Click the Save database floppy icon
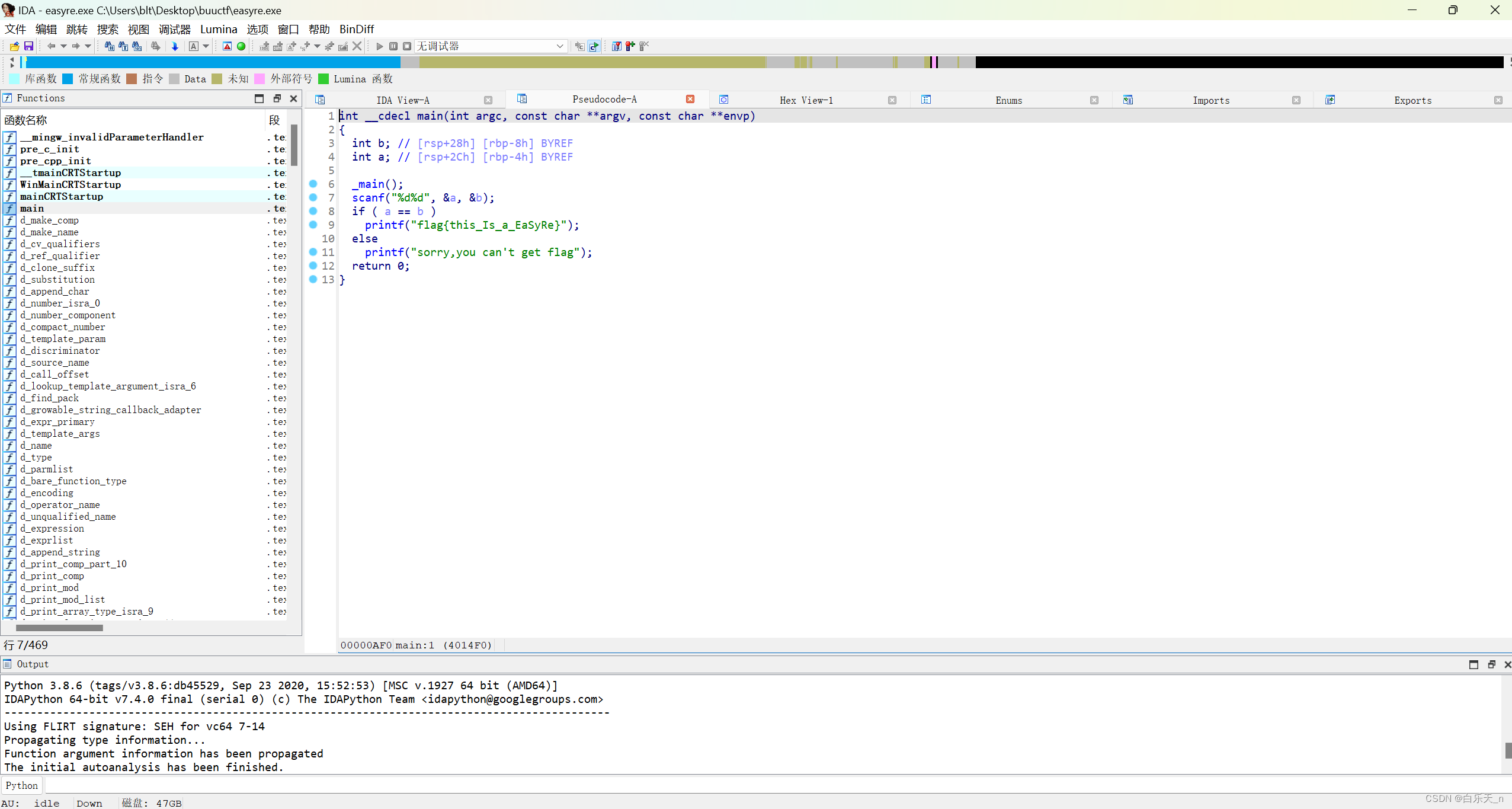The width and height of the screenshot is (1512, 809). 28,46
